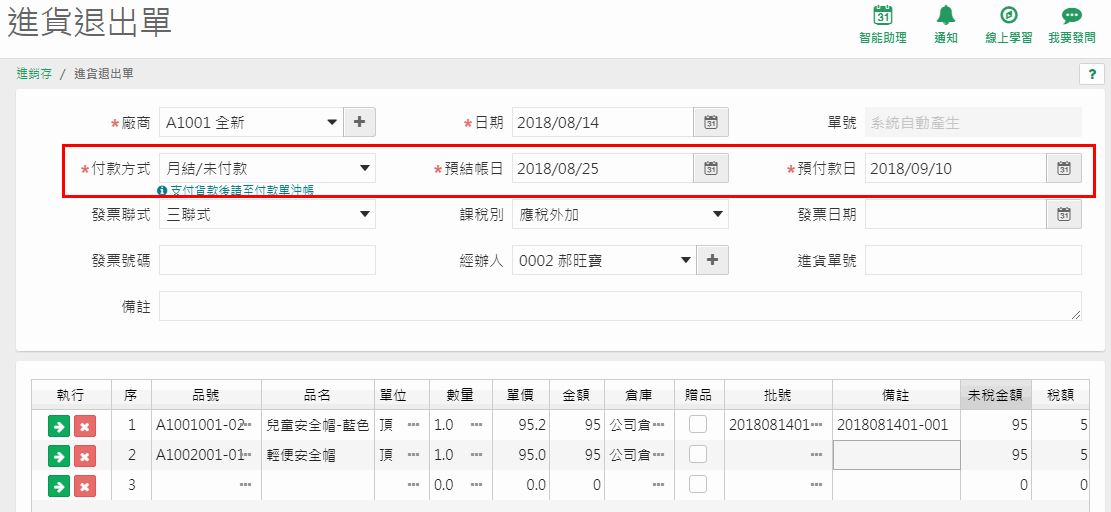Image resolution: width=1111 pixels, height=512 pixels.
Task: Expand the 廠商 dropdown A1001 全新
Action: [332, 123]
